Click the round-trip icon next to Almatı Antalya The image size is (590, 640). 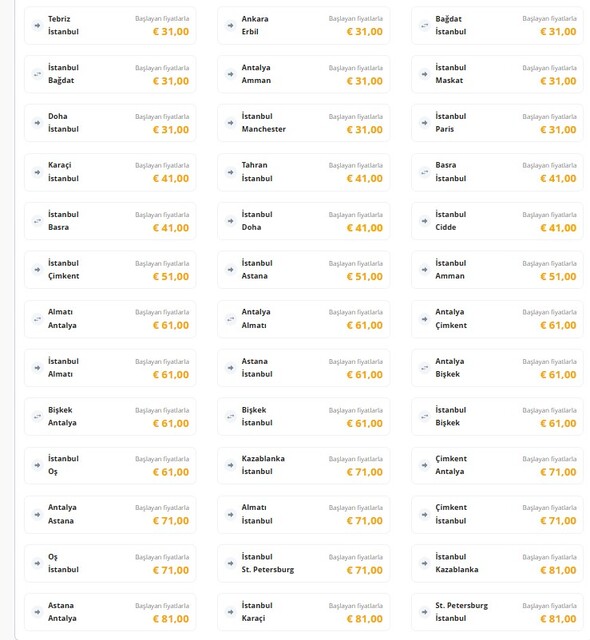(37, 318)
